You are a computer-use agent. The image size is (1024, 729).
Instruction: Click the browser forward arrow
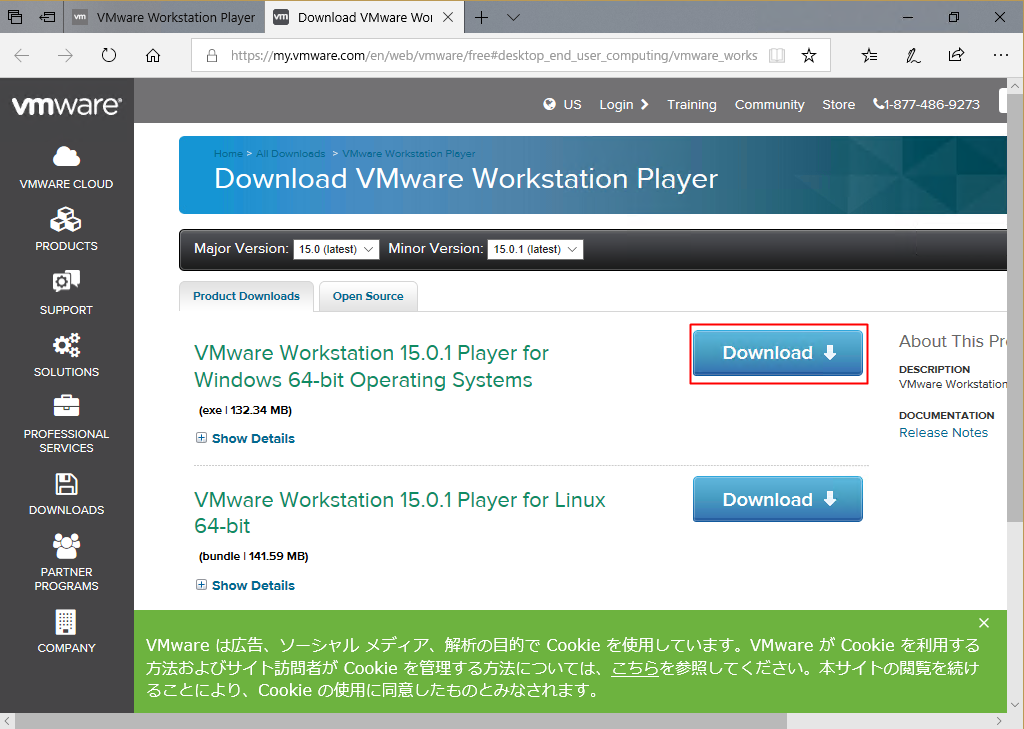[65, 56]
